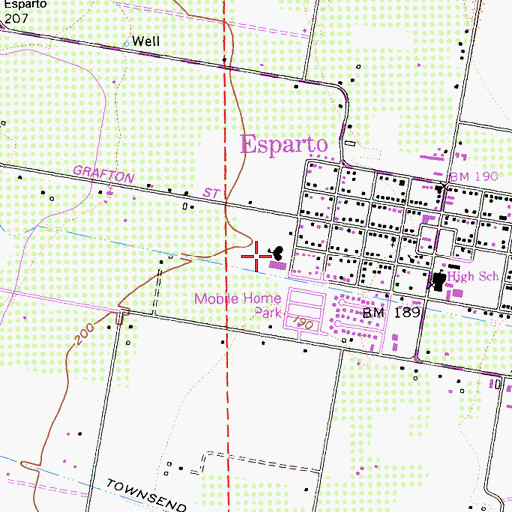
Task: Click the small blue well circle symbol
Action: (127, 44)
